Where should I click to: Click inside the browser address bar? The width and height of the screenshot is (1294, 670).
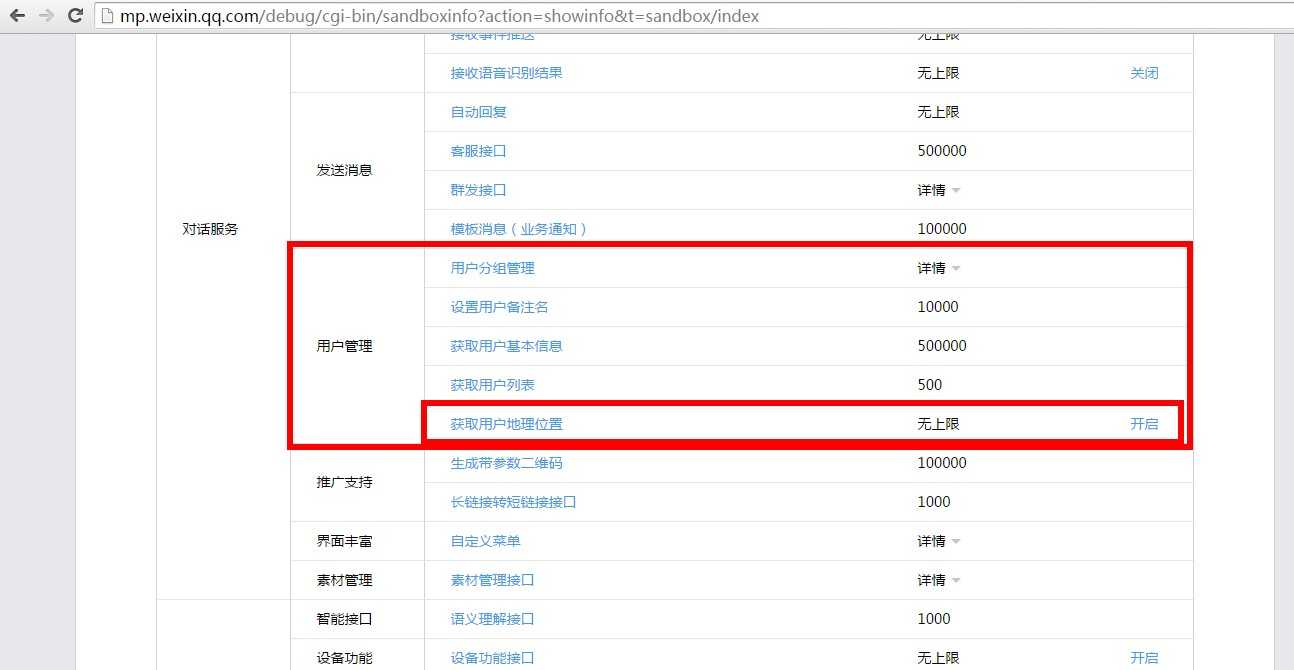pyautogui.click(x=500, y=16)
